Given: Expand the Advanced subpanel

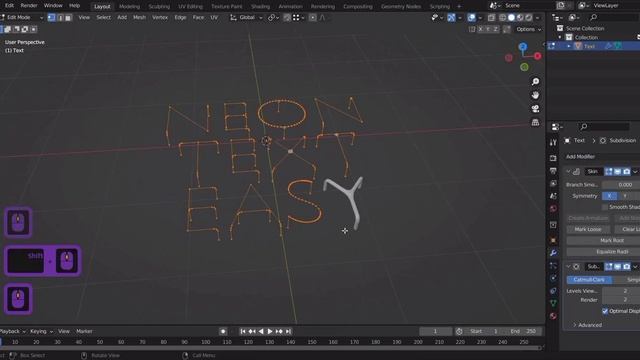Looking at the screenshot, I should [587, 325].
